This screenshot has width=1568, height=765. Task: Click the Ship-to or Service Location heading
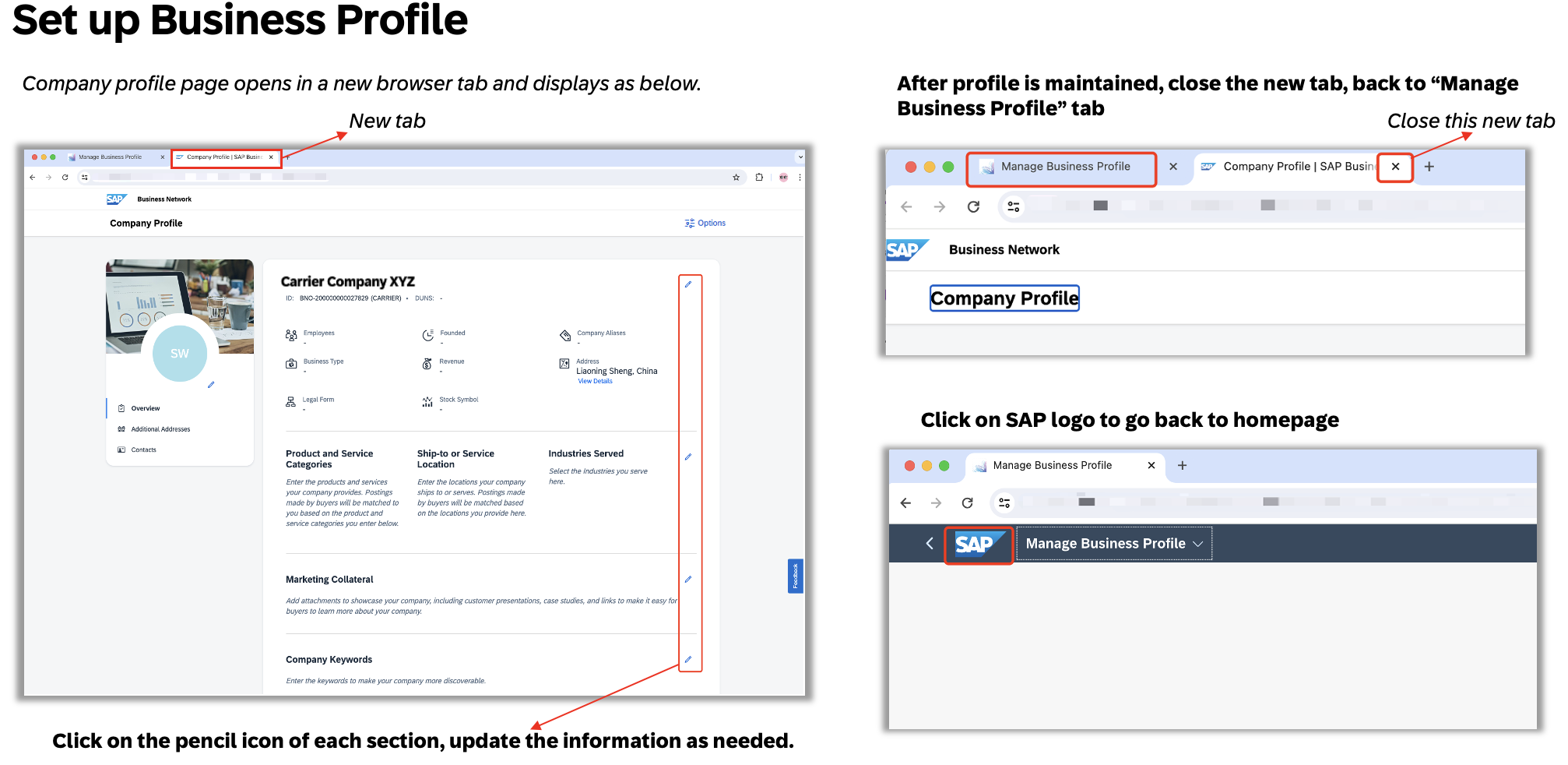[x=455, y=460]
